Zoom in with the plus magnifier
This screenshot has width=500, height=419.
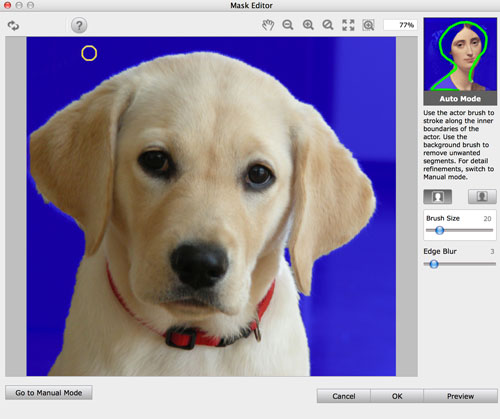tap(308, 25)
